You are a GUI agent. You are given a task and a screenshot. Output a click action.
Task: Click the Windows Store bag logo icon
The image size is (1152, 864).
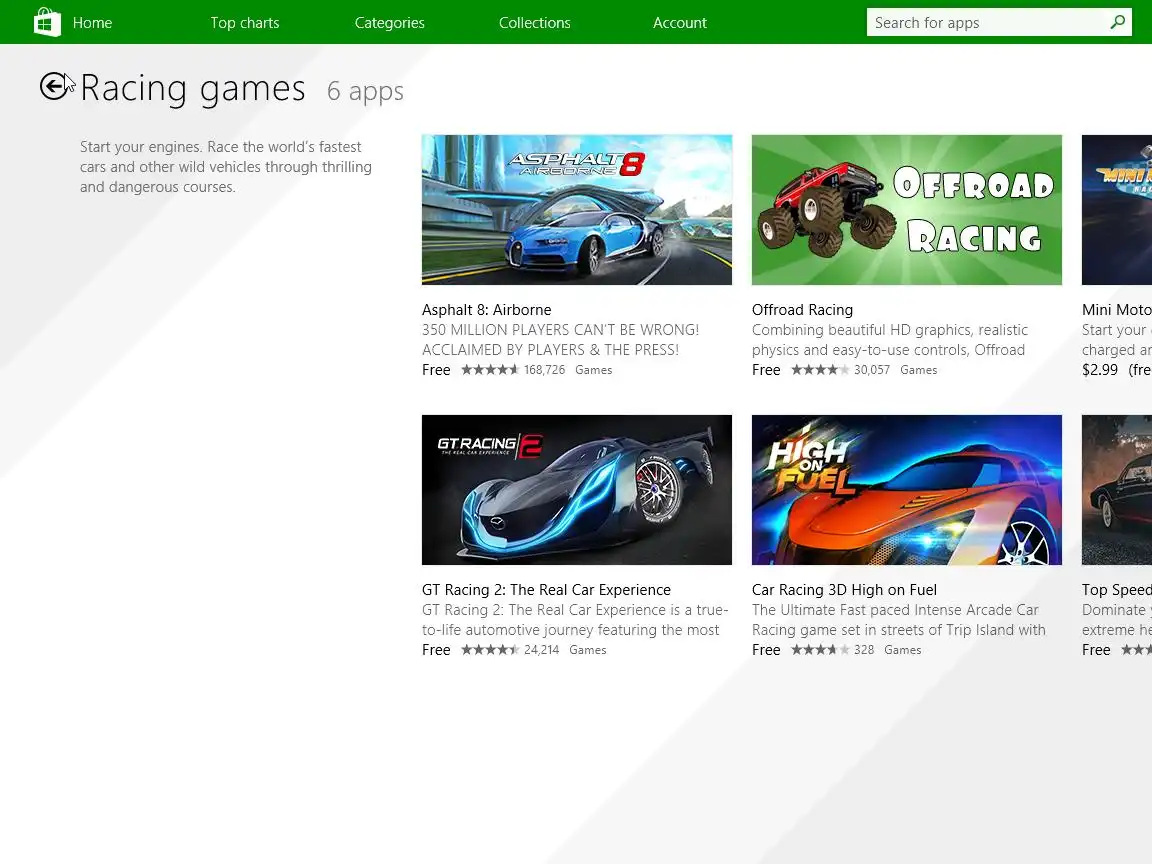[47, 22]
